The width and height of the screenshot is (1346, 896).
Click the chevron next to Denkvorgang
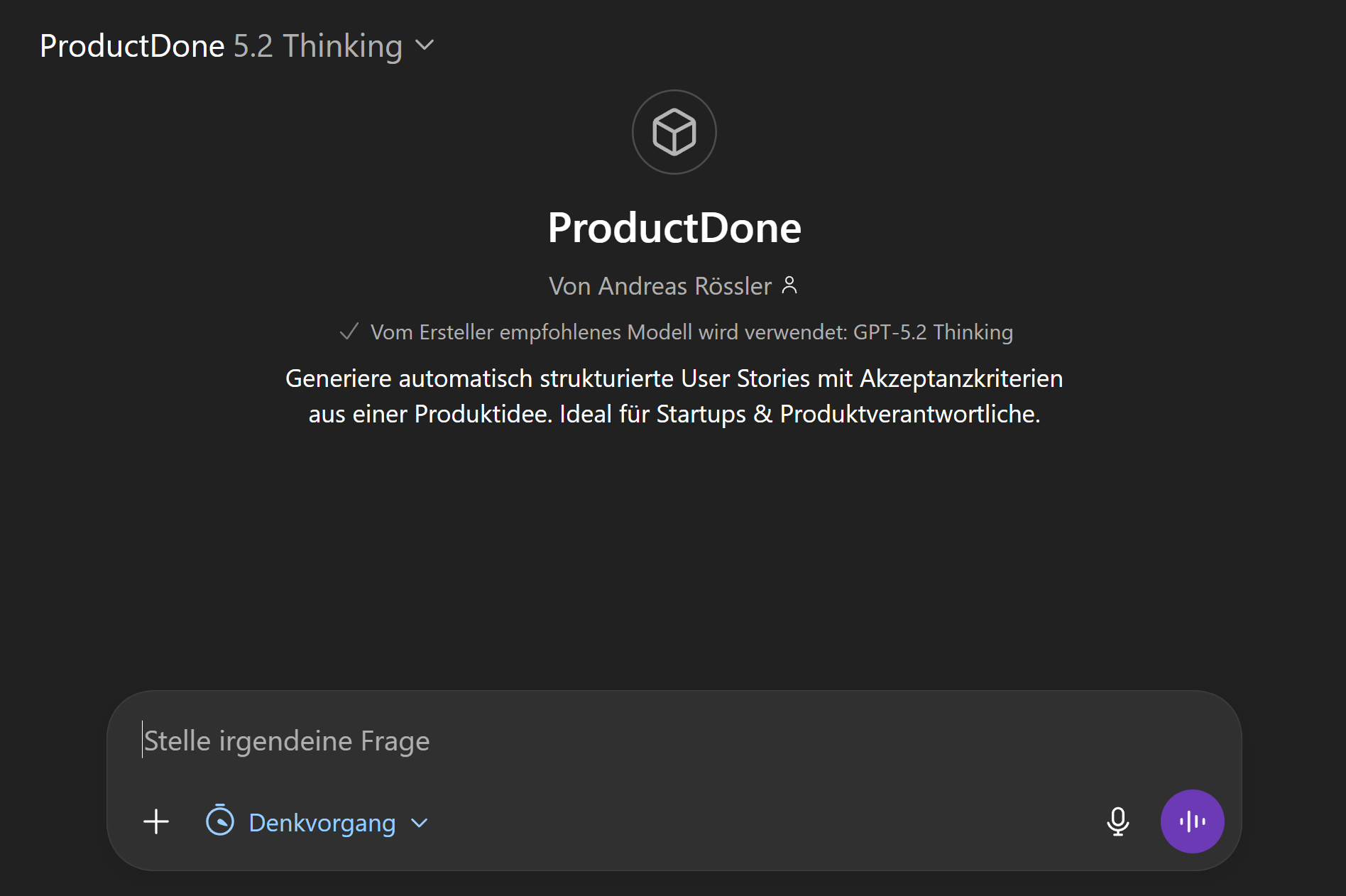point(418,823)
